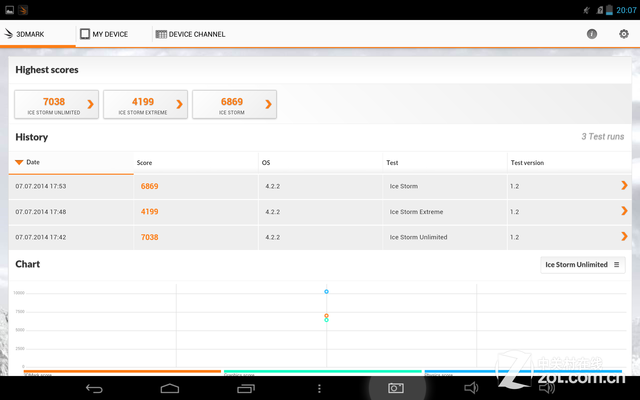
Task: Click score 7038 in history table
Action: click(x=149, y=237)
